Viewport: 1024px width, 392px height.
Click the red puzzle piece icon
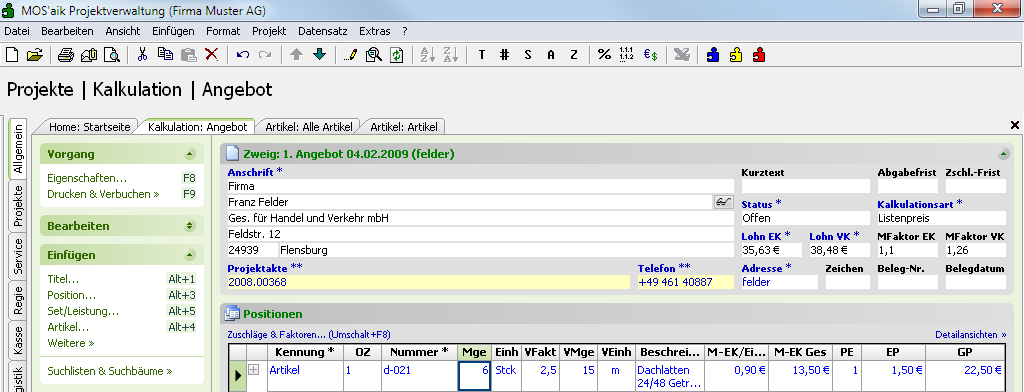[x=759, y=55]
